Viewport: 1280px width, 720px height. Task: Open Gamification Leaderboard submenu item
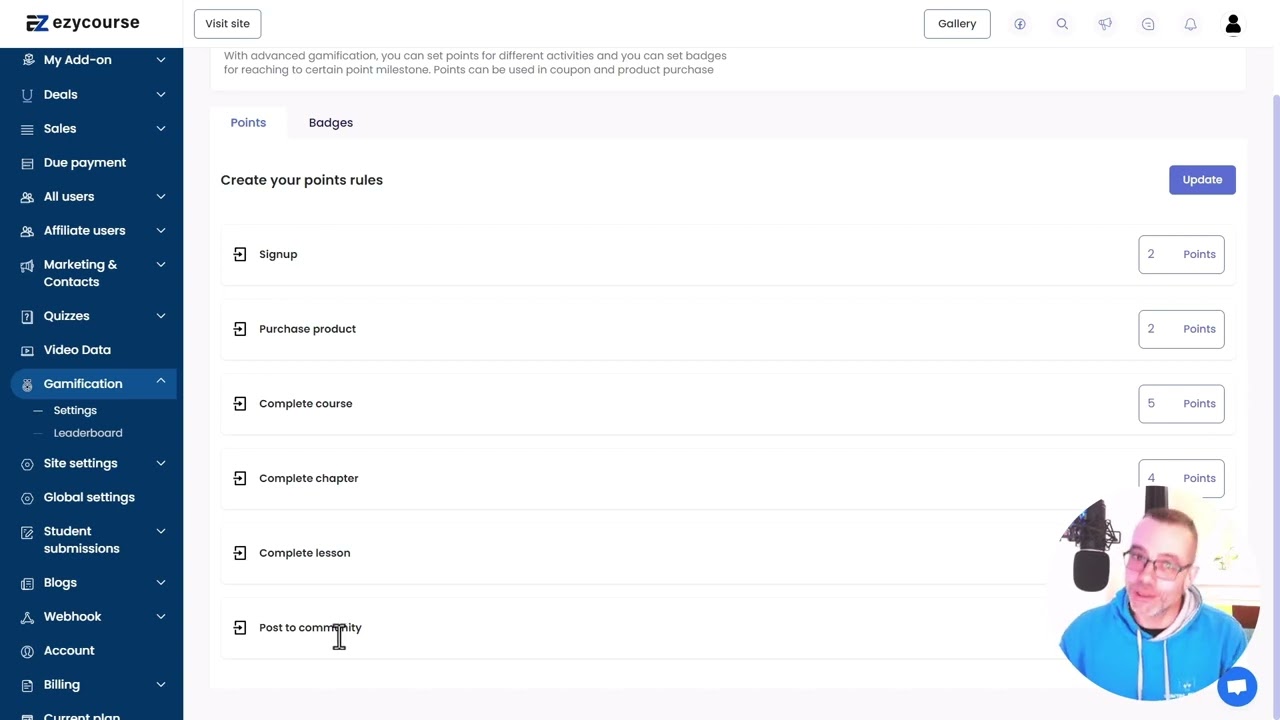(88, 433)
